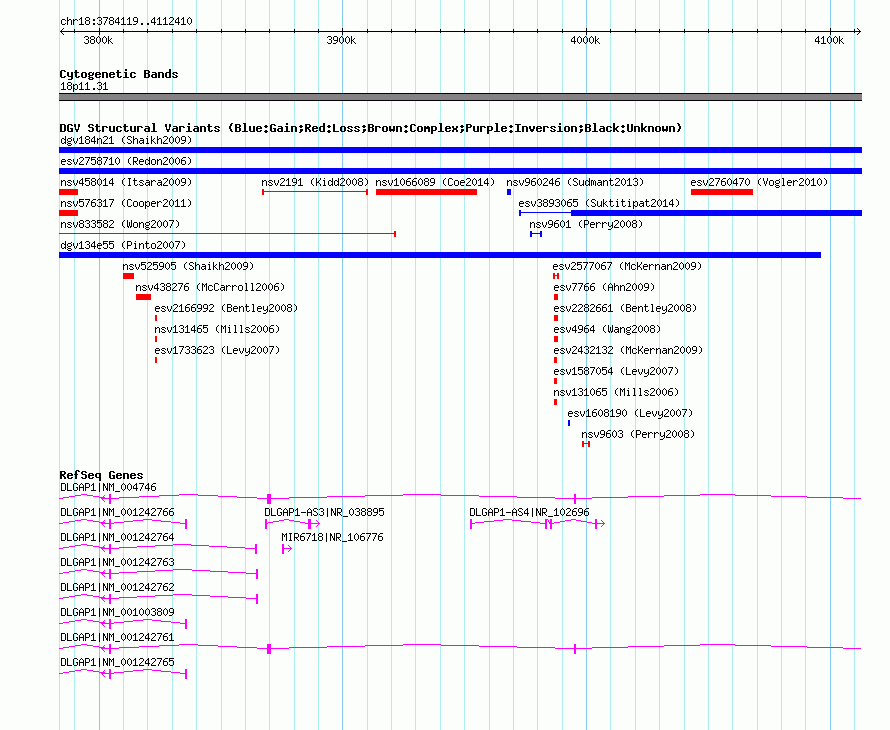Click the red loss bar under esv2760470
The height and width of the screenshot is (730, 890).
click(x=722, y=192)
